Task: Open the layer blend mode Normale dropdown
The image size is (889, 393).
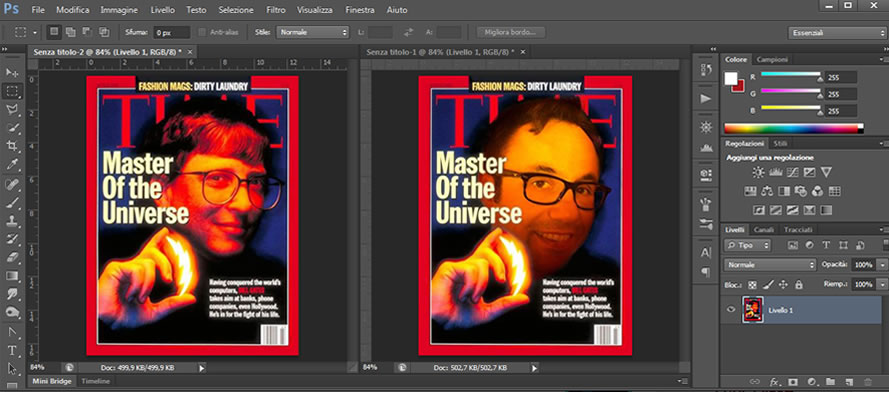Action: pyautogui.click(x=769, y=265)
